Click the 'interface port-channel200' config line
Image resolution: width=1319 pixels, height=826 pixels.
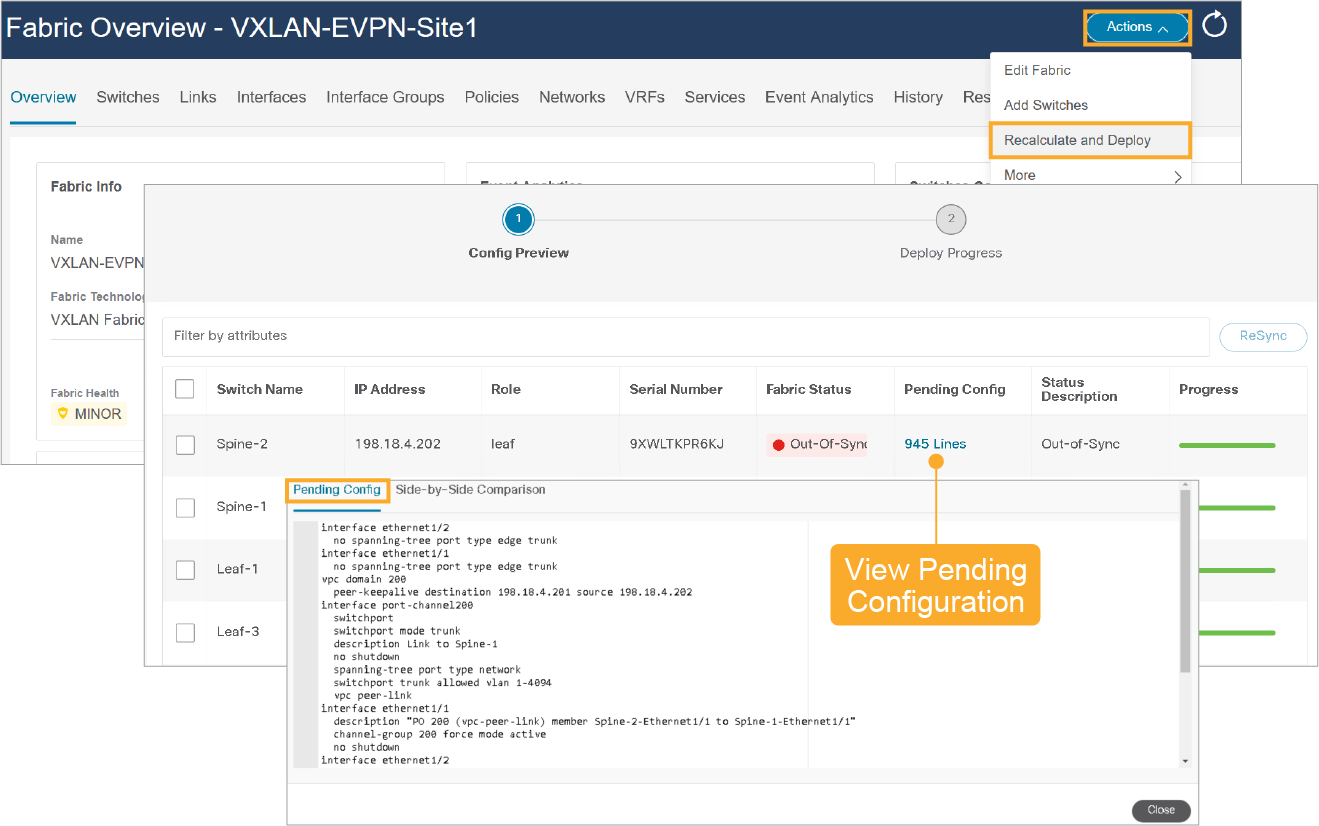coord(396,605)
